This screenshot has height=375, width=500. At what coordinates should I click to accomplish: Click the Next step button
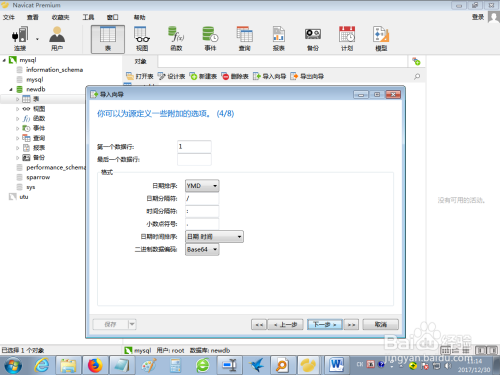pos(325,324)
